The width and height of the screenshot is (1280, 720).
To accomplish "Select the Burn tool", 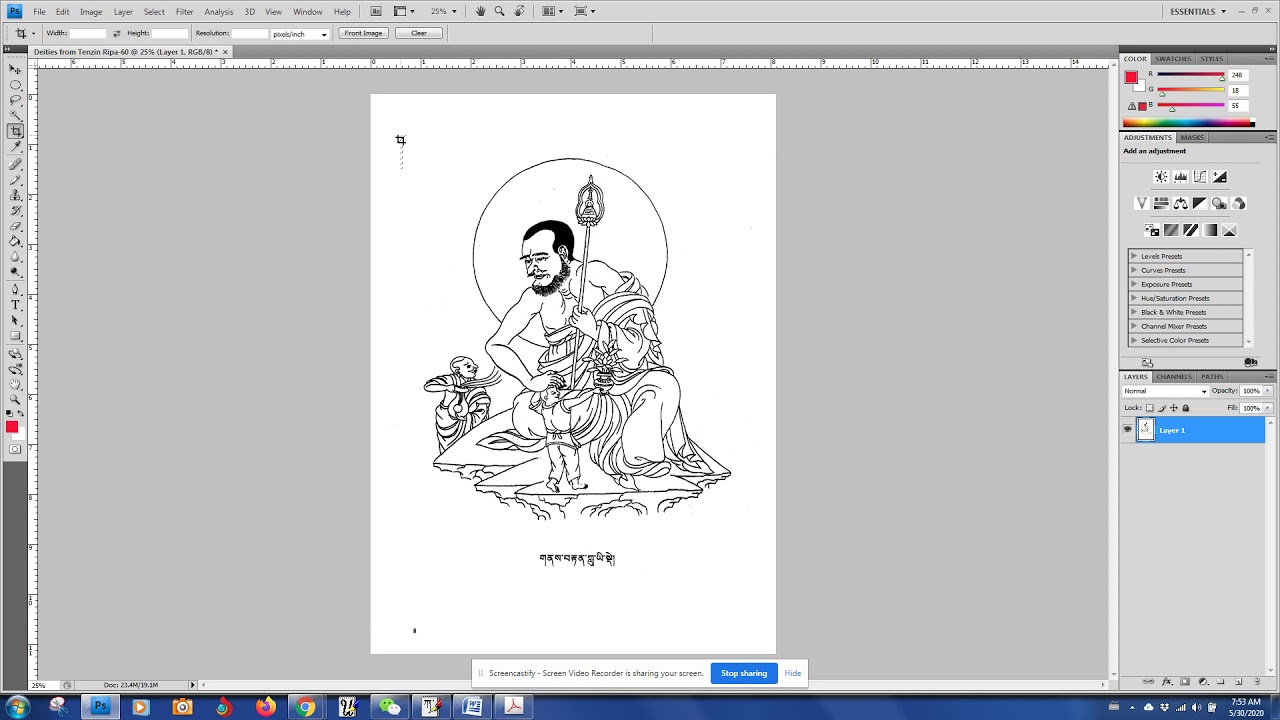I will [x=15, y=273].
